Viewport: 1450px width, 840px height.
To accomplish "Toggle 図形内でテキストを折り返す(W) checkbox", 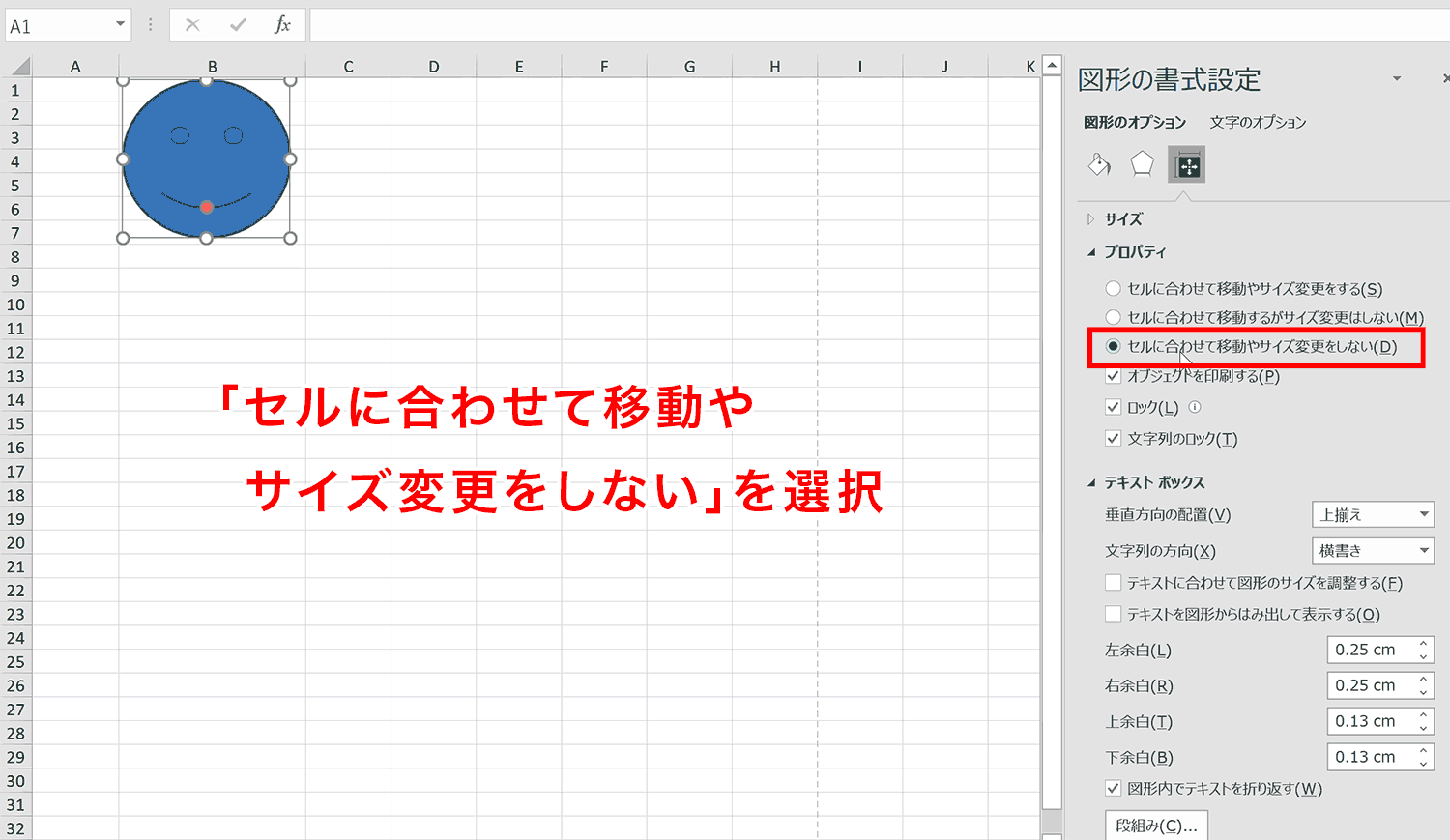I will 1114,788.
